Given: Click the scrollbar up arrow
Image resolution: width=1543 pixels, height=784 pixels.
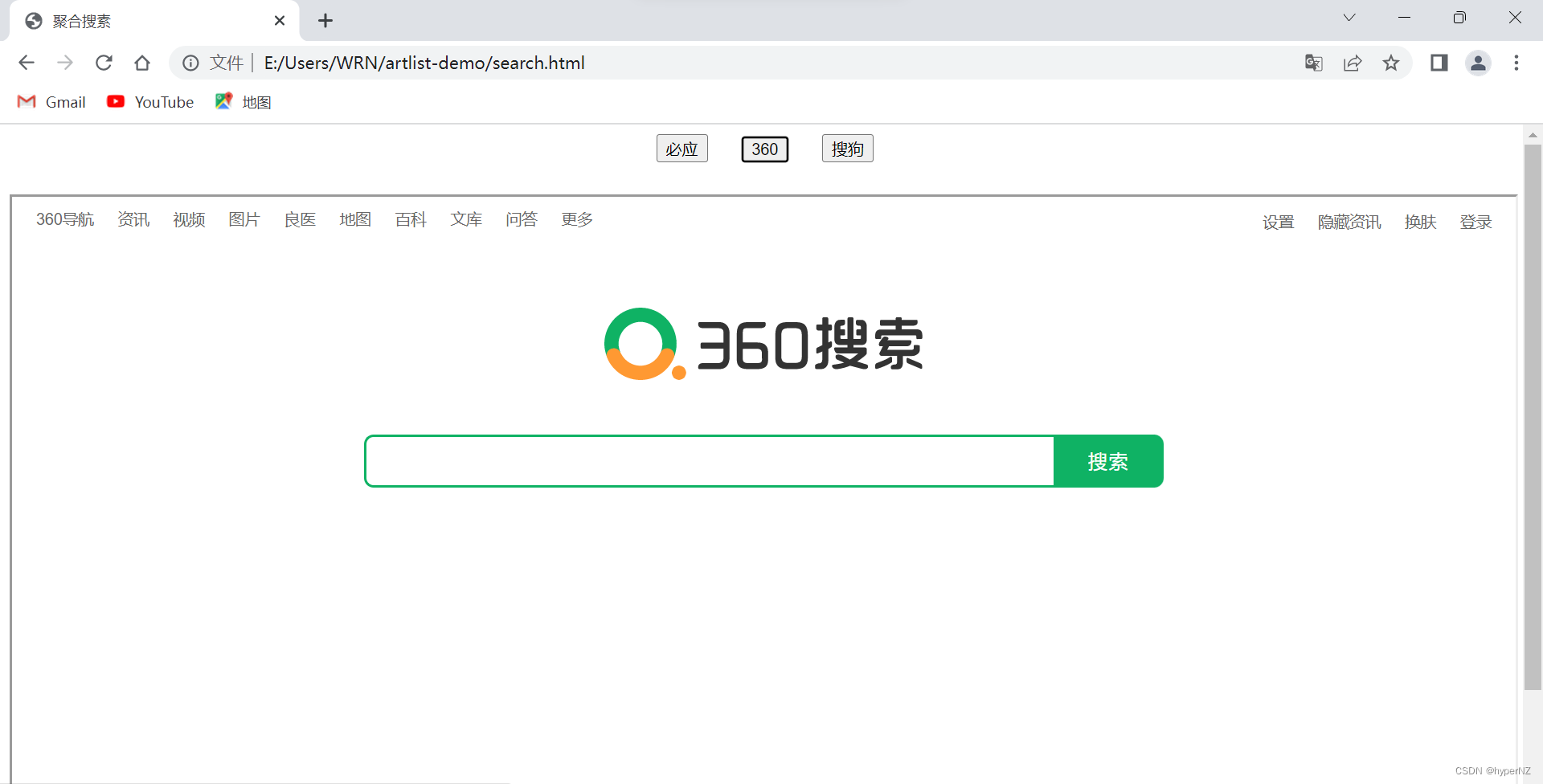Looking at the screenshot, I should (1533, 134).
